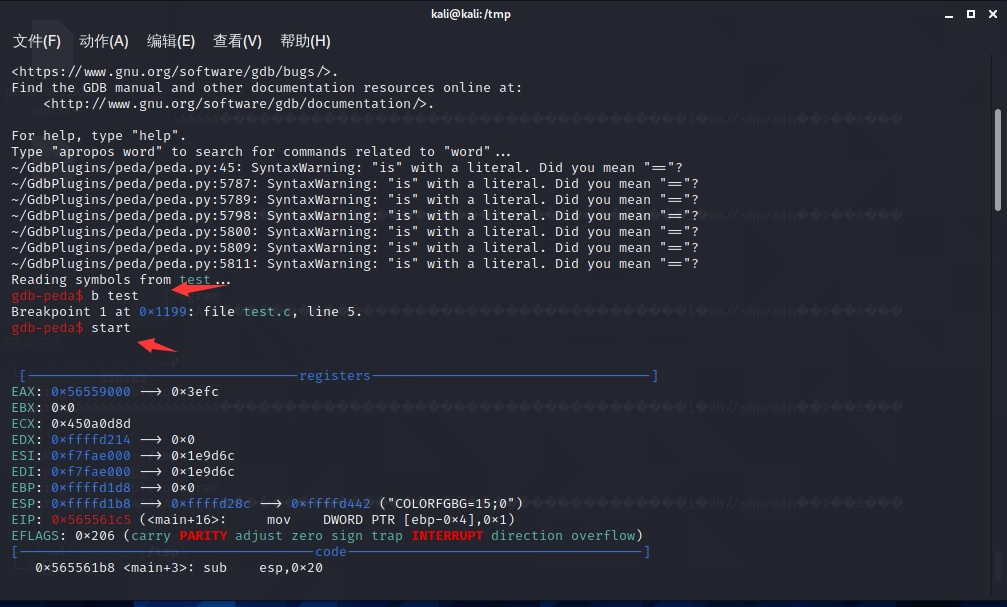Image resolution: width=1007 pixels, height=607 pixels.
Task: Click the window title kali@kali:/tmp
Action: click(x=471, y=14)
